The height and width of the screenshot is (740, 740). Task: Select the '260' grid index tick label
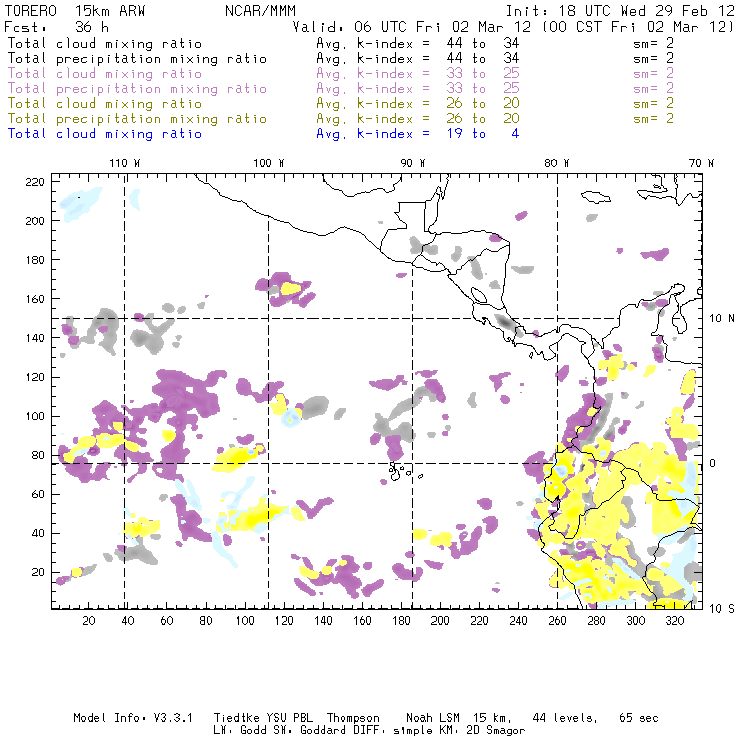click(x=557, y=621)
